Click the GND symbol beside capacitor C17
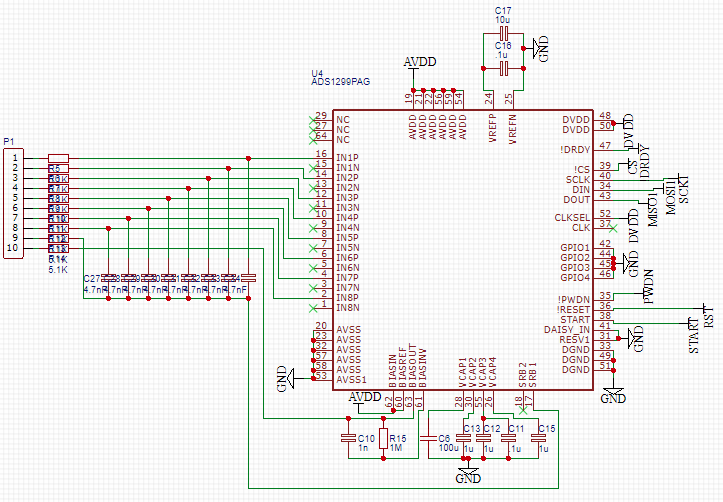Viewport: 723px width, 502px height. tap(540, 48)
